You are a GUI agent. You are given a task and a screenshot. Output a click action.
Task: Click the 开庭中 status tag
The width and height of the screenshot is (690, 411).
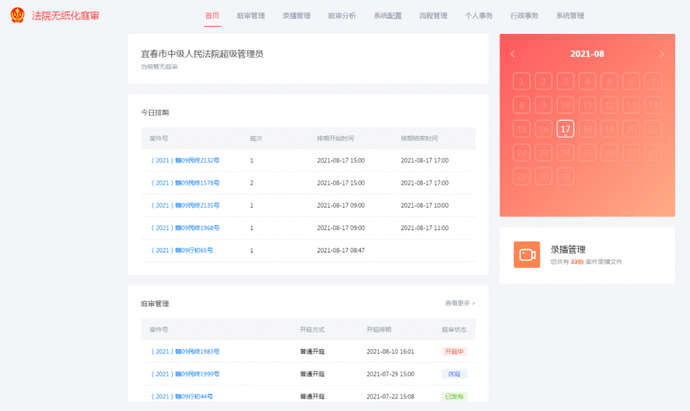click(454, 352)
